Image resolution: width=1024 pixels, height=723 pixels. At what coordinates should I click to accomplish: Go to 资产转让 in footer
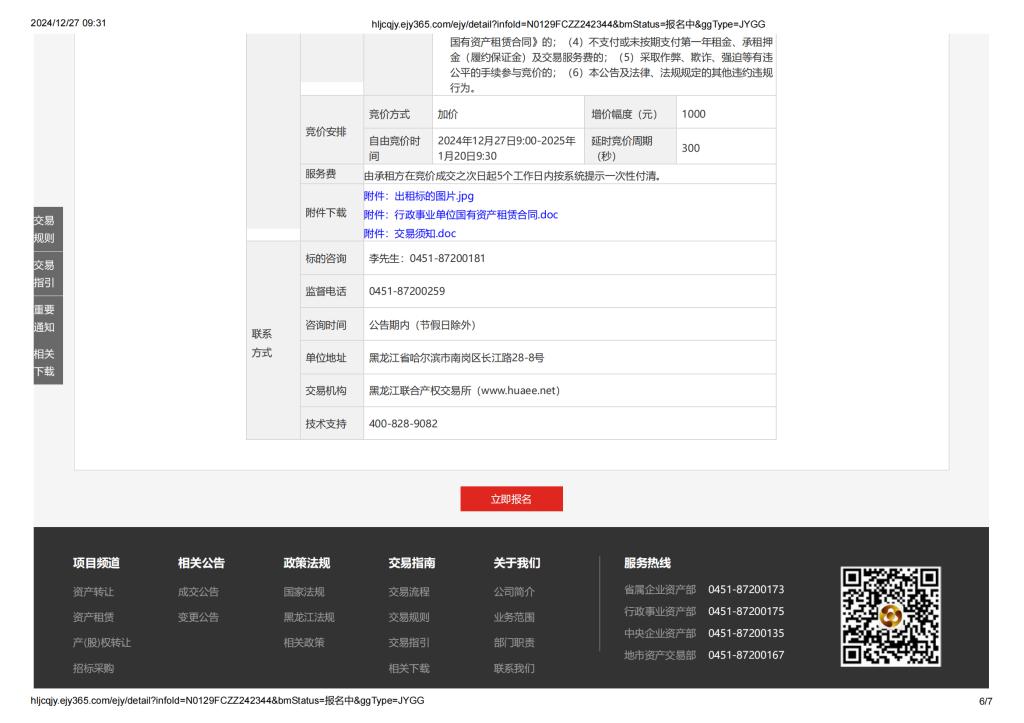[93, 591]
